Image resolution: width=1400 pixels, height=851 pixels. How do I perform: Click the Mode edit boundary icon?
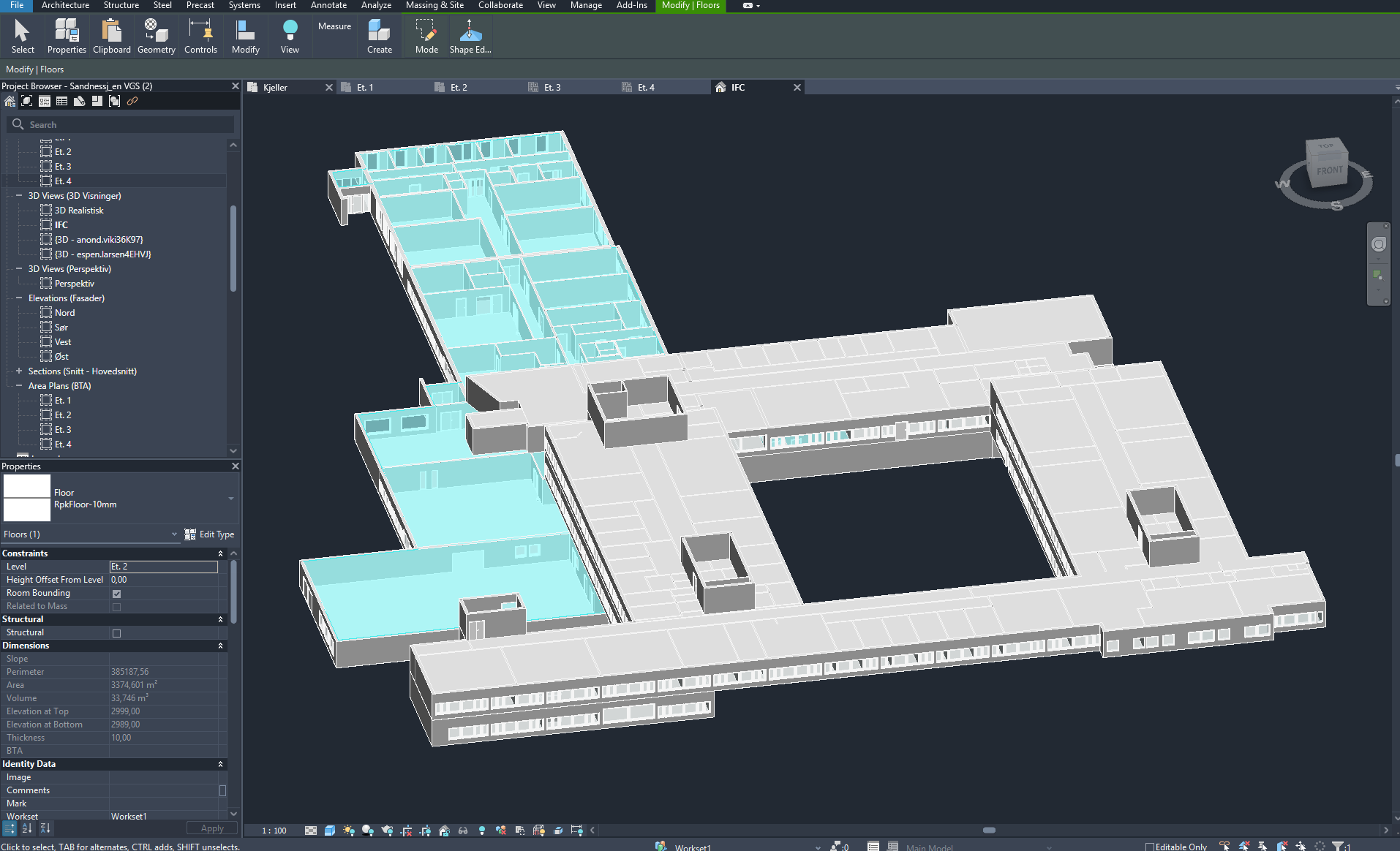click(x=426, y=36)
